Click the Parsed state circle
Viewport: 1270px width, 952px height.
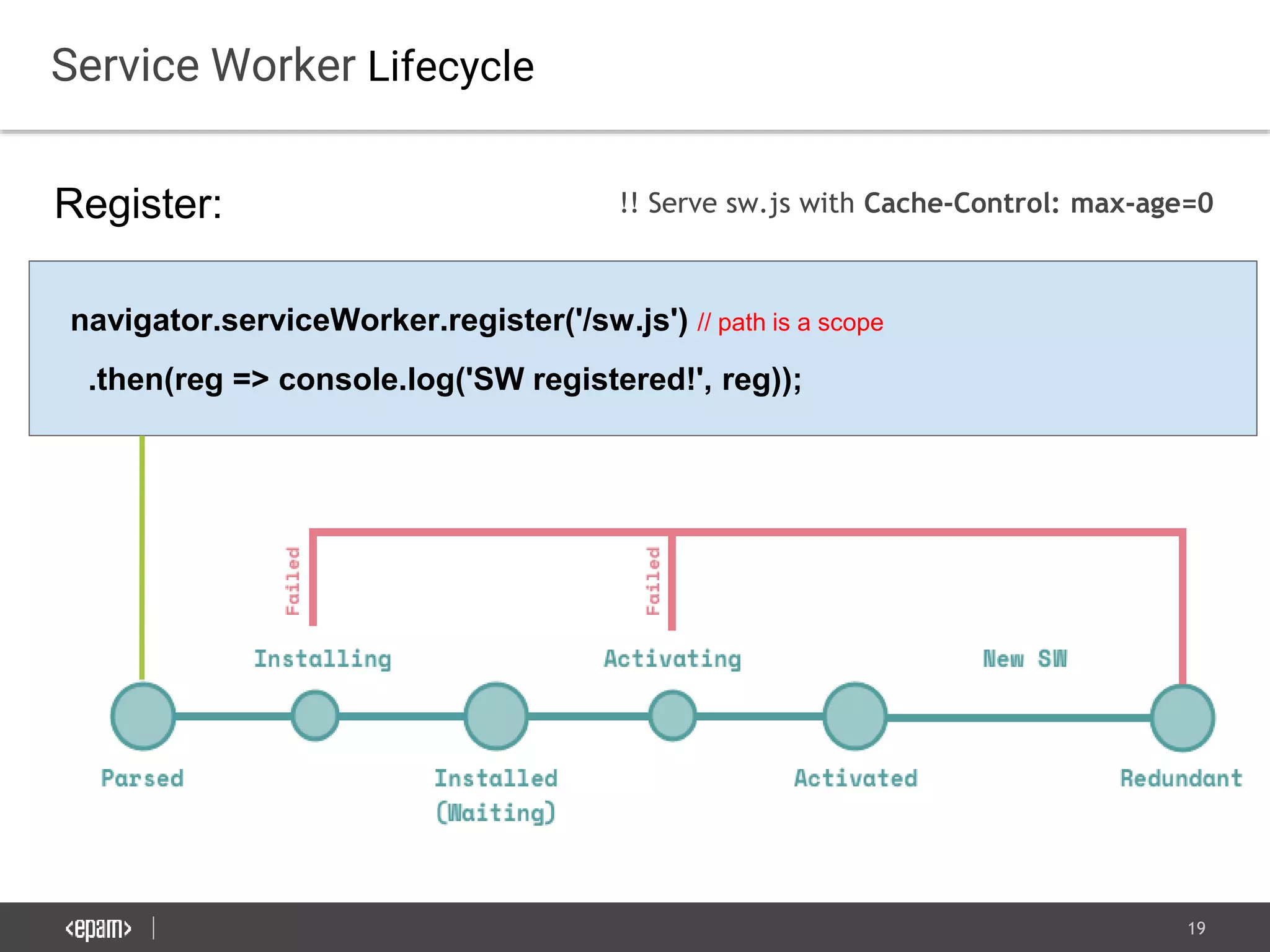tap(143, 716)
